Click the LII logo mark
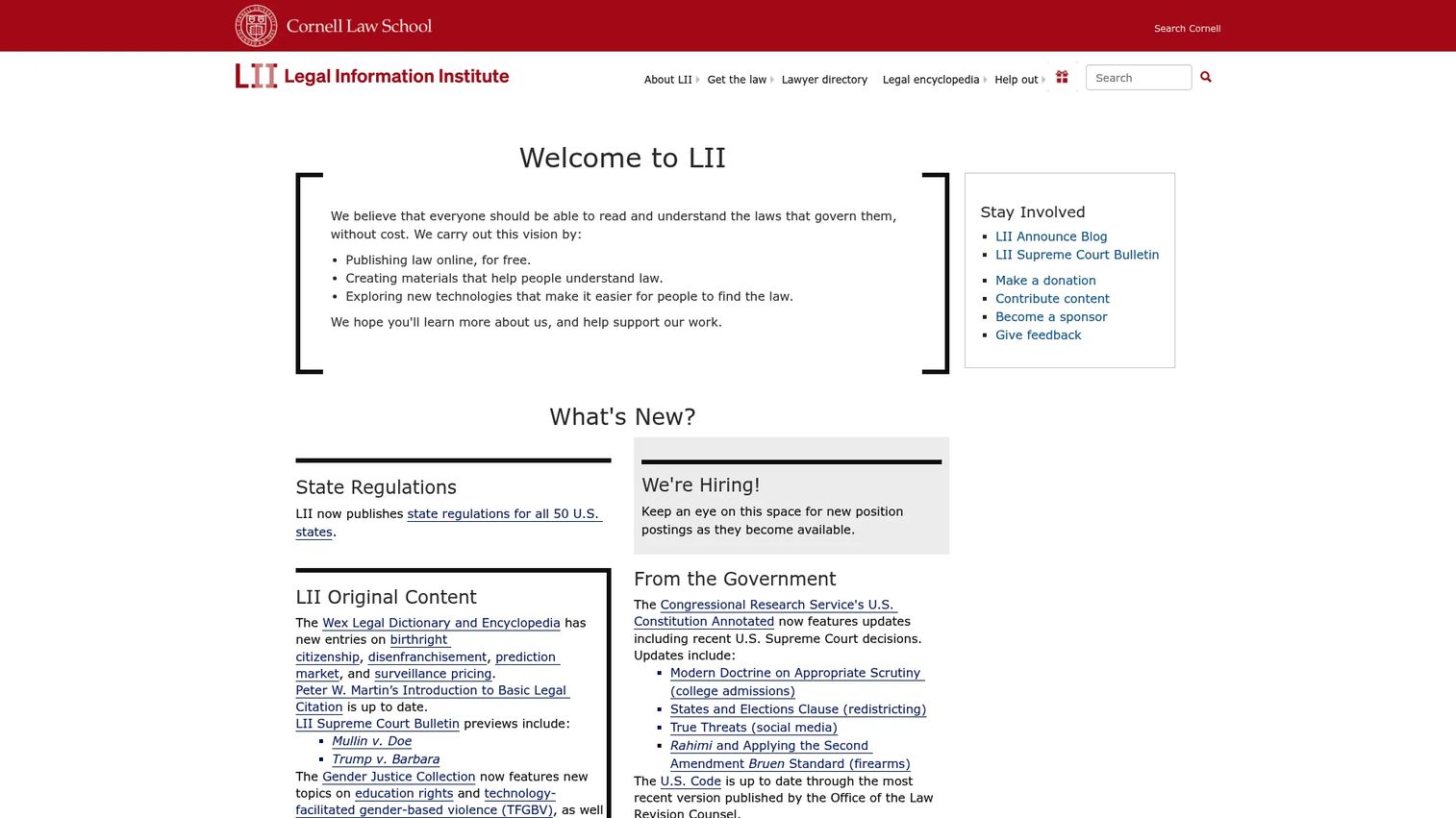This screenshot has width=1456, height=818. tap(256, 76)
